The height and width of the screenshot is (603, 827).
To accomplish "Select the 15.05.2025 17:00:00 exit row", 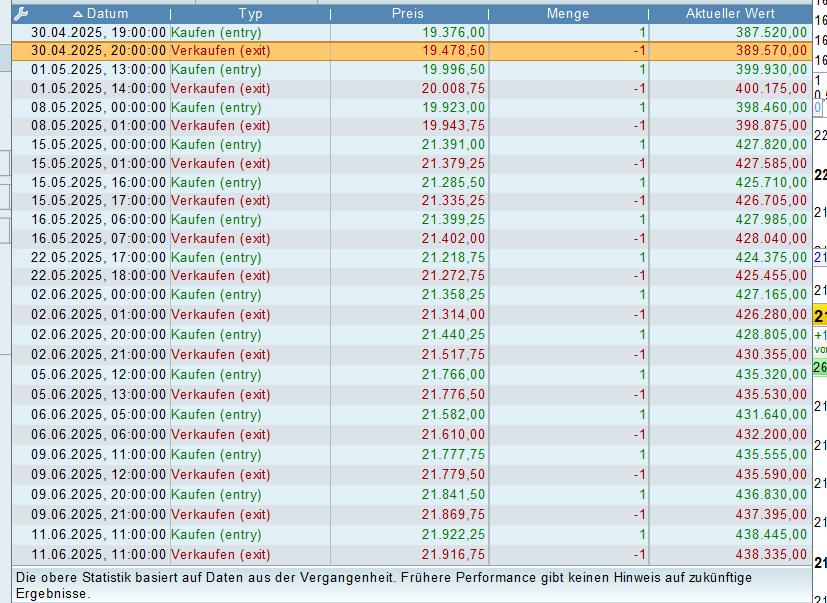I will (x=412, y=201).
